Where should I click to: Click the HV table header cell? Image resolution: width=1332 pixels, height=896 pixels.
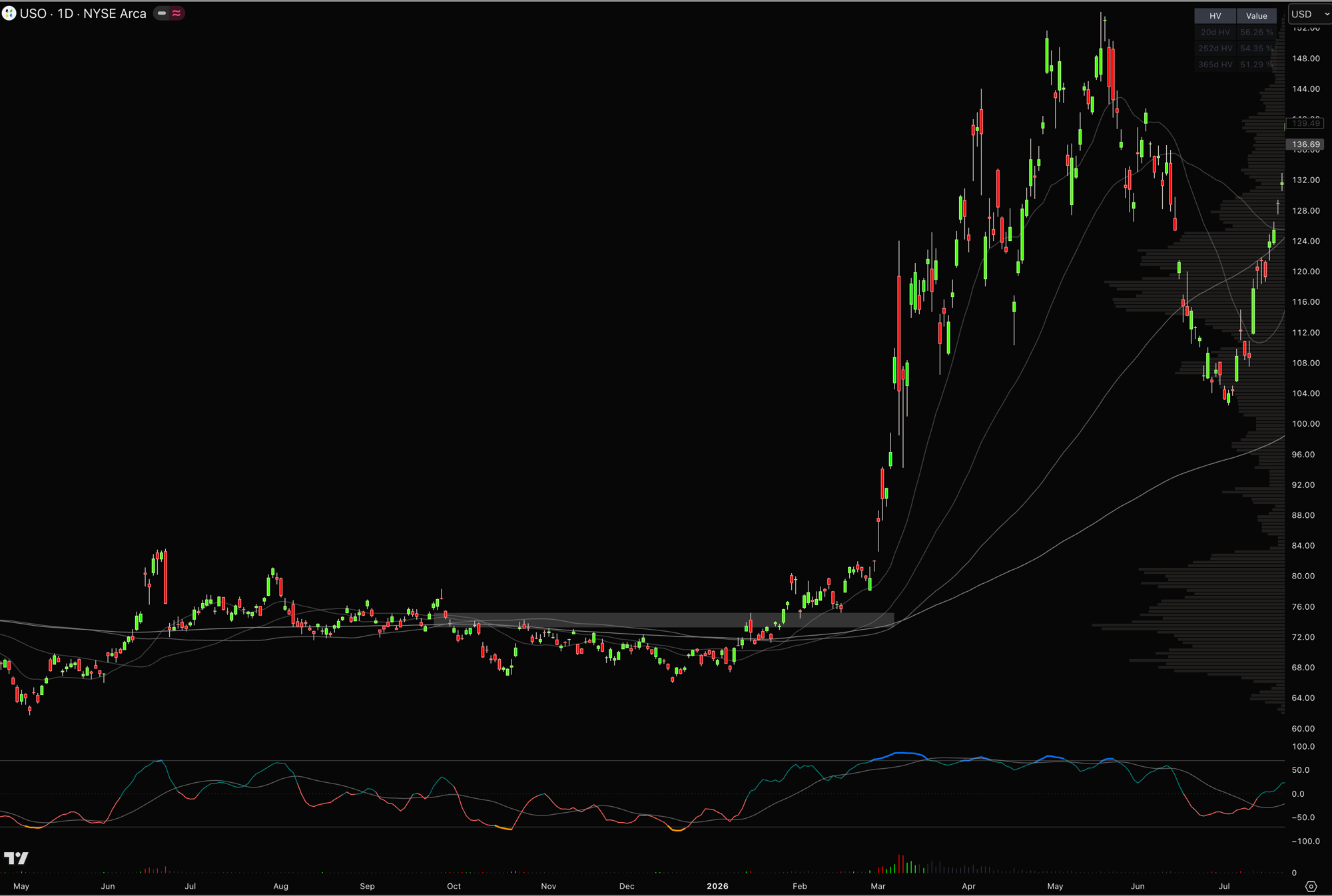1215,15
